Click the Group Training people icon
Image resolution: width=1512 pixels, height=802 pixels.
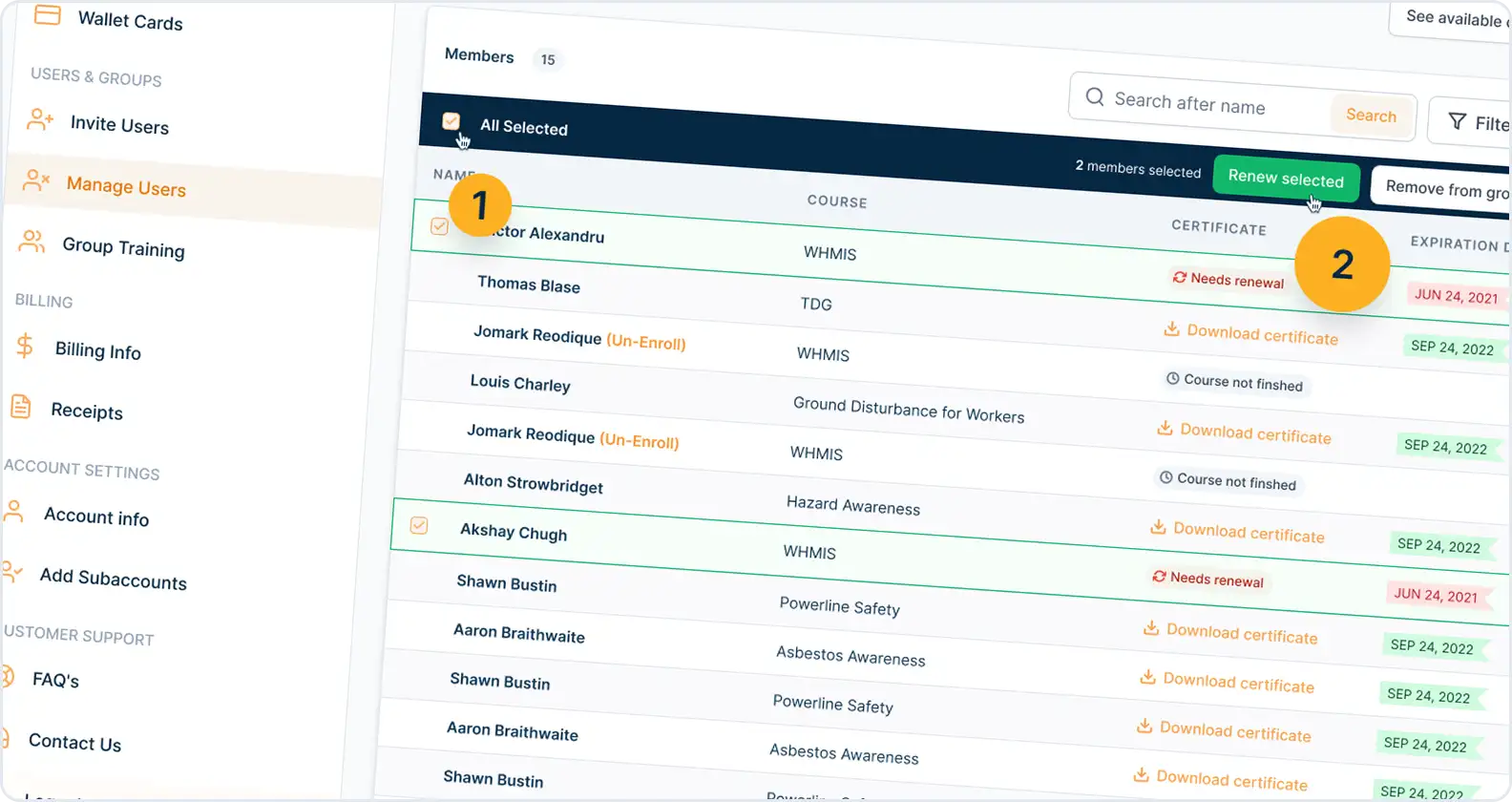click(x=32, y=241)
